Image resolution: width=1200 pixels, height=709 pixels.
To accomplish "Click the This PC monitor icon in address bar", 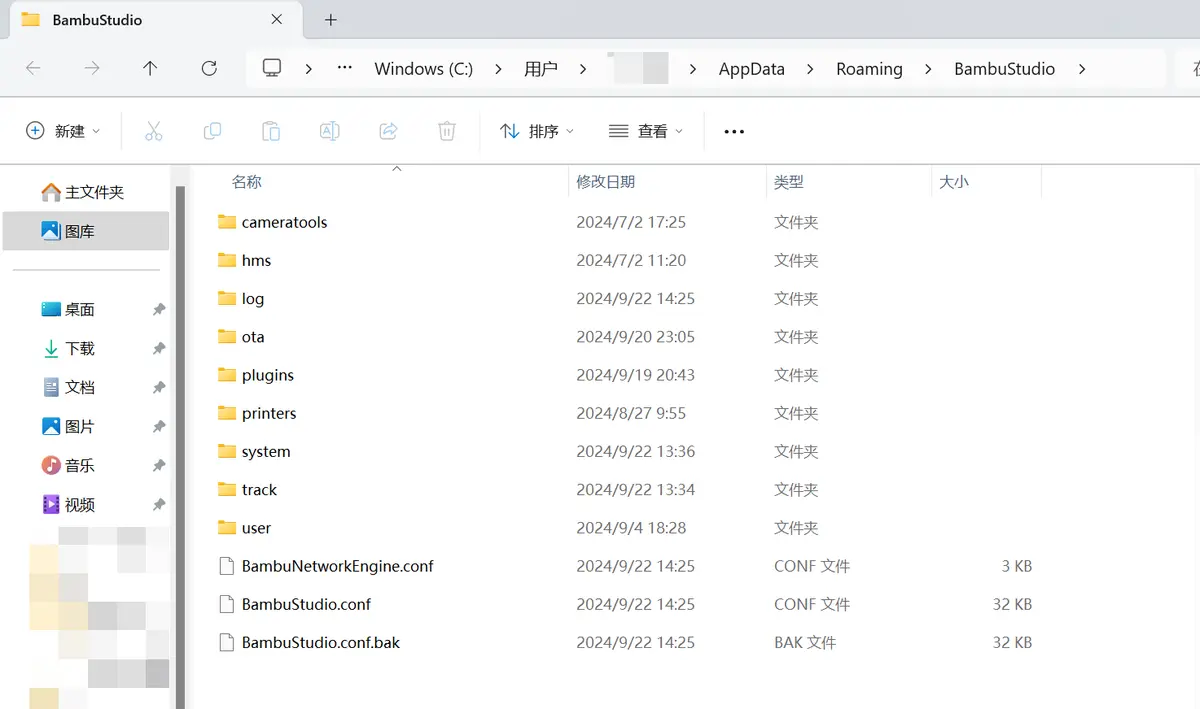I will coord(272,68).
